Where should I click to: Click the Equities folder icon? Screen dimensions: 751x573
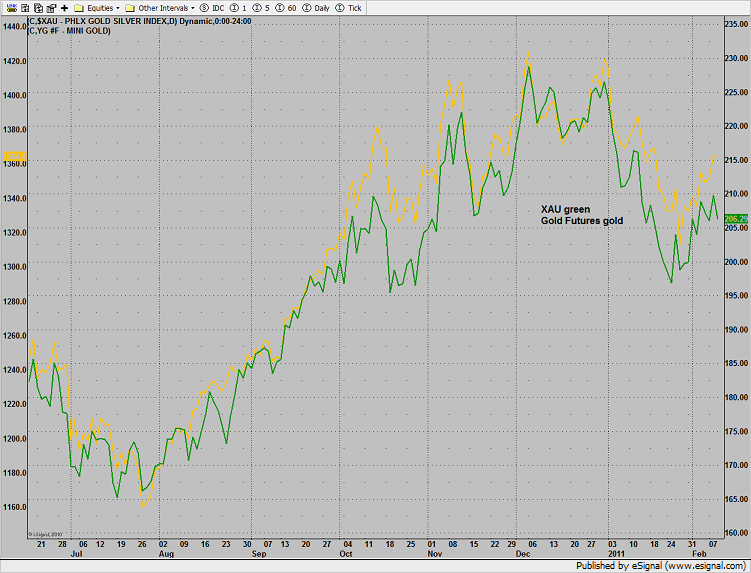point(79,7)
